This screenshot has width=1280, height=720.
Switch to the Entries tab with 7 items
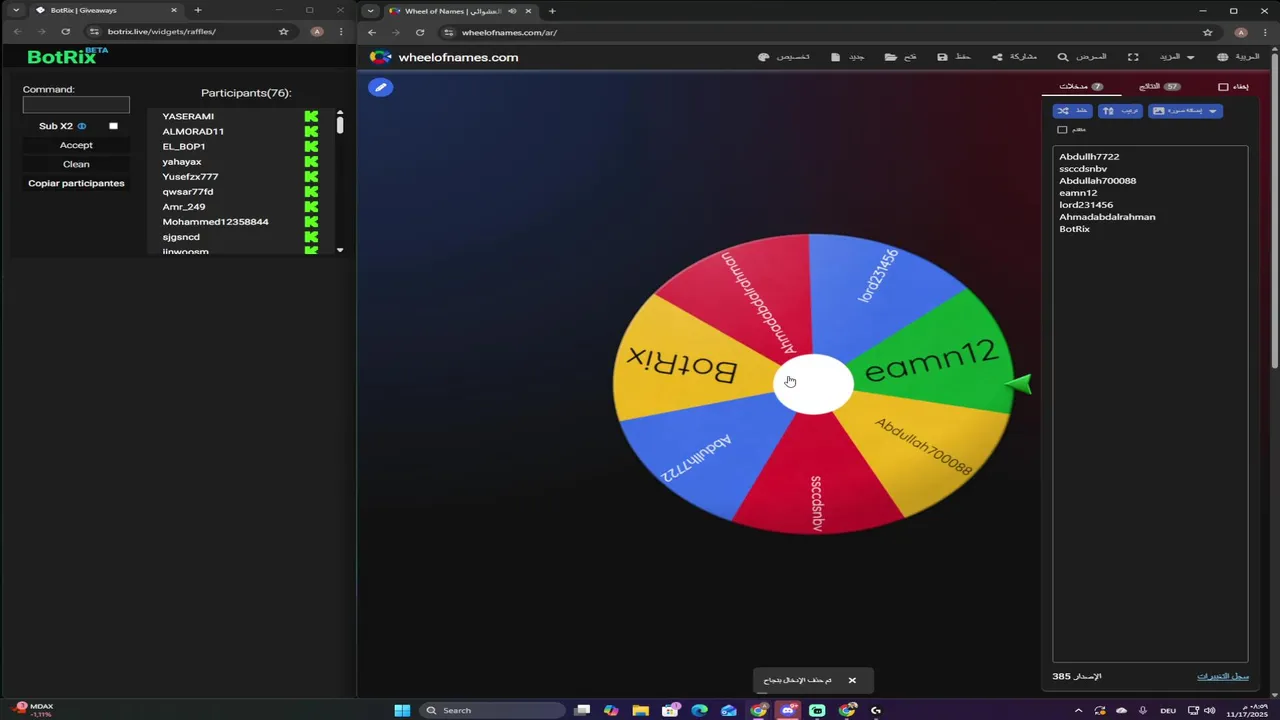(1081, 87)
